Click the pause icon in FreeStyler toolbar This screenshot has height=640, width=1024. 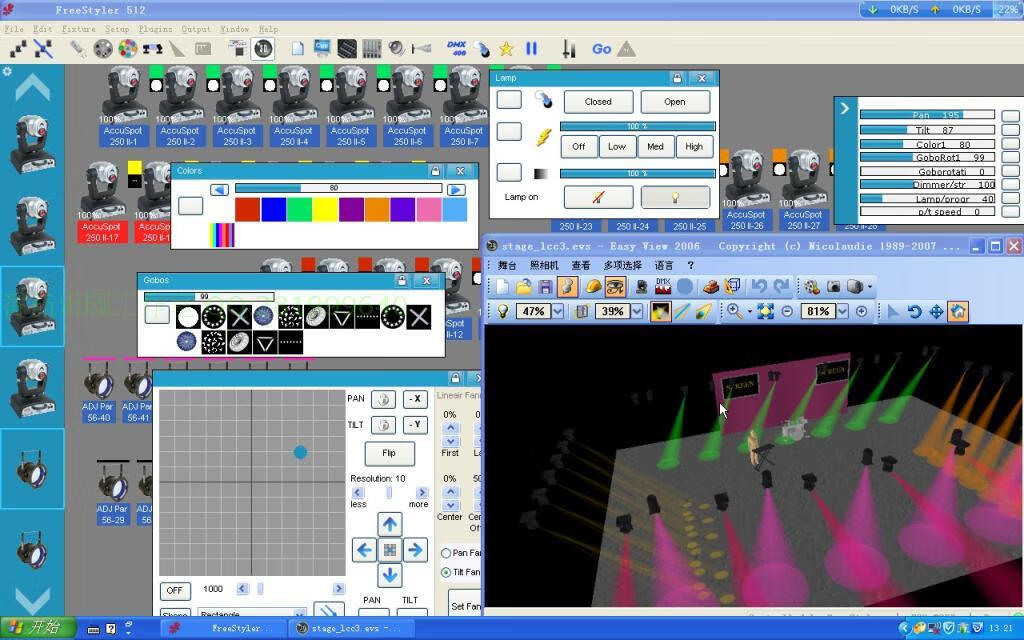[x=531, y=48]
